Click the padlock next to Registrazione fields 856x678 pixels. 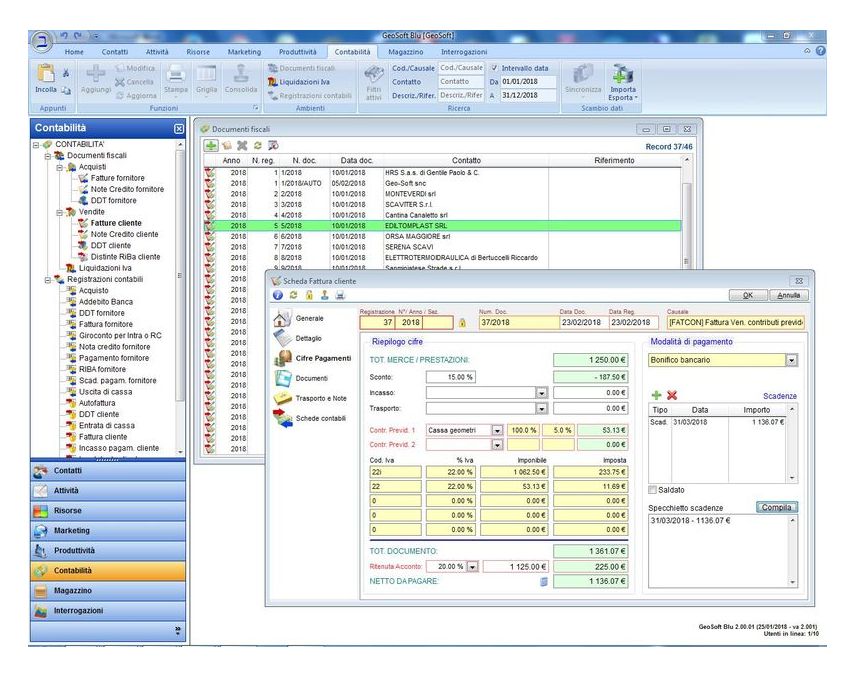(x=462, y=323)
